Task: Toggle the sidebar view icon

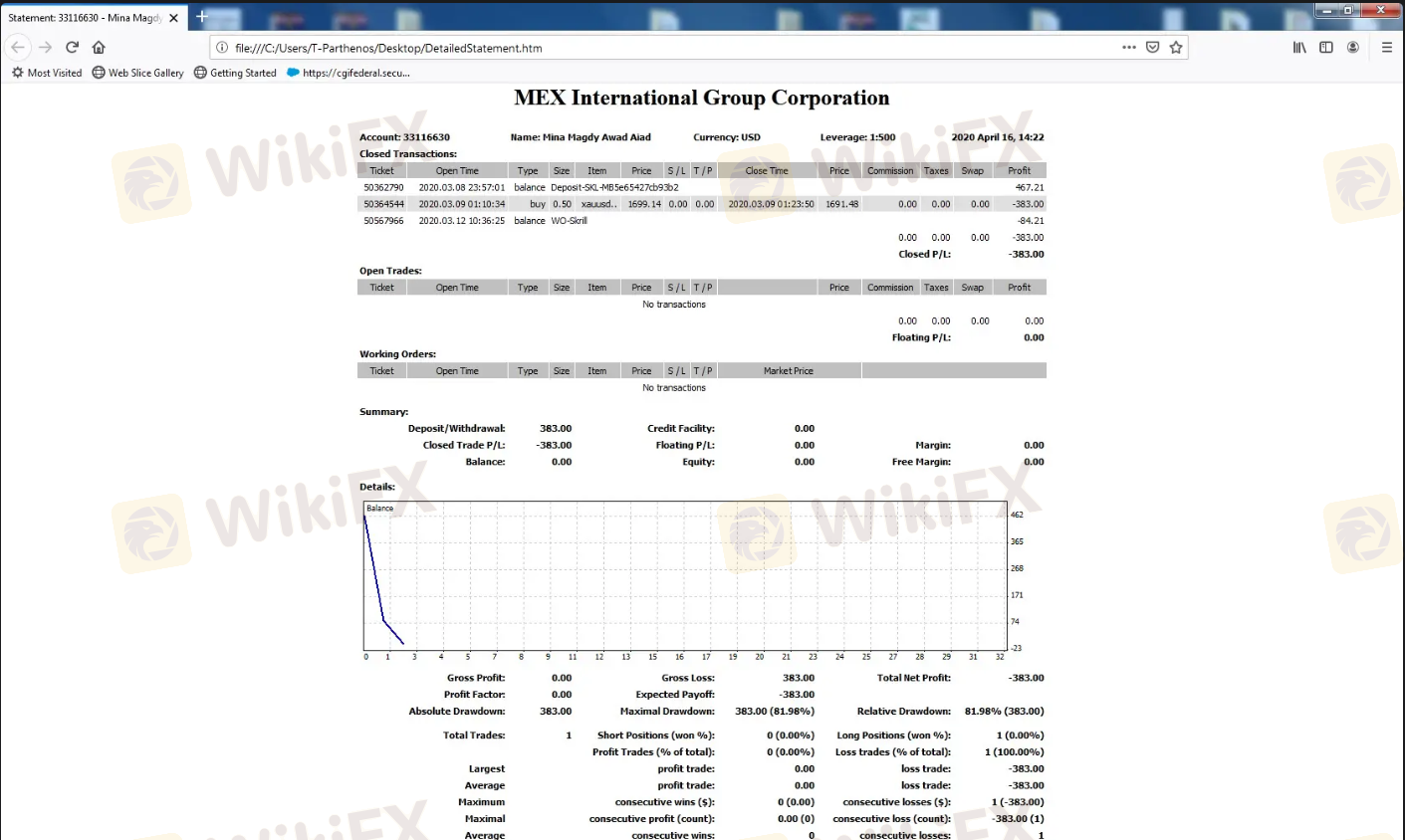Action: [1326, 47]
